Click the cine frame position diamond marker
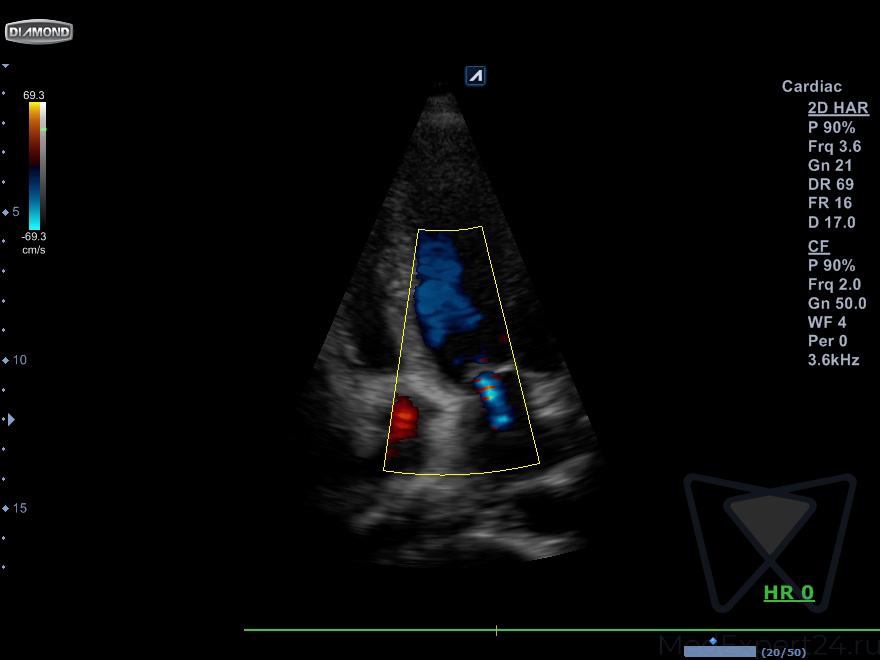880x660 pixels. tap(713, 641)
